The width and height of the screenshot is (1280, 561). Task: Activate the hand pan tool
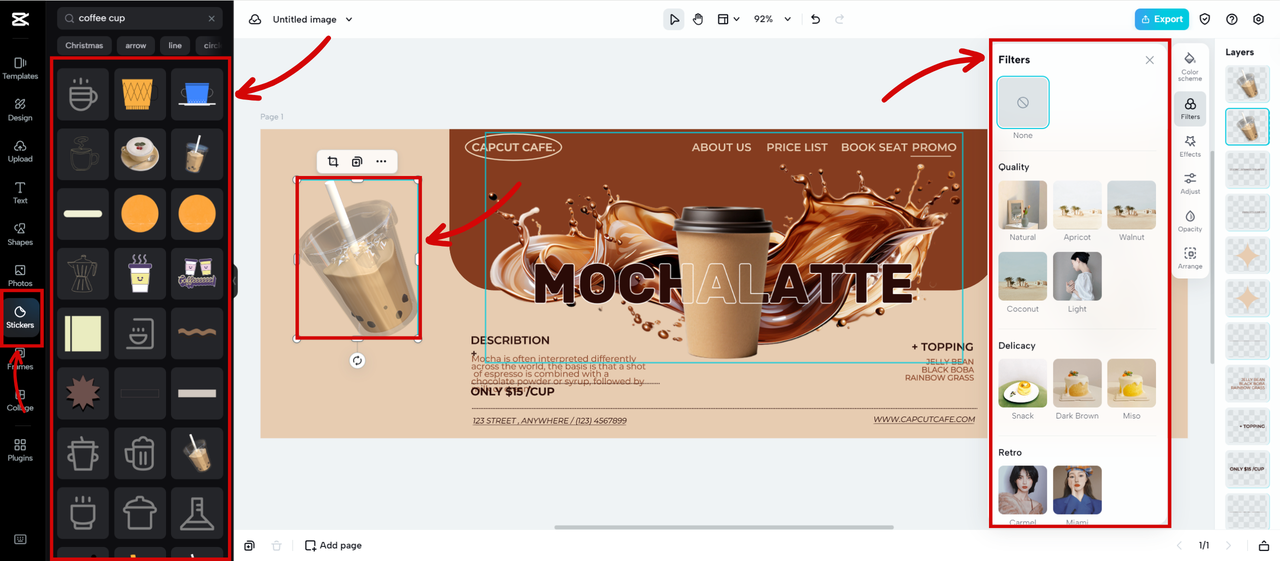click(698, 19)
